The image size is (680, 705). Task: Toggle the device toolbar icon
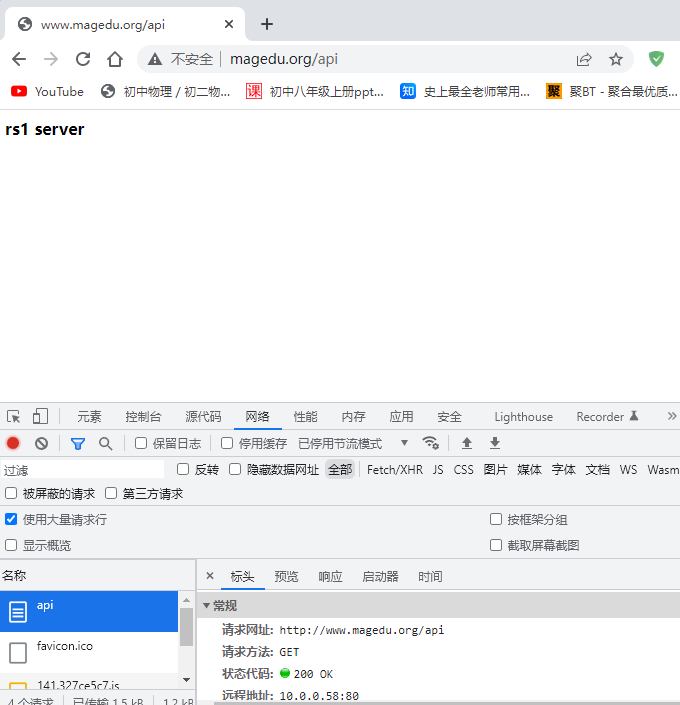coord(40,416)
